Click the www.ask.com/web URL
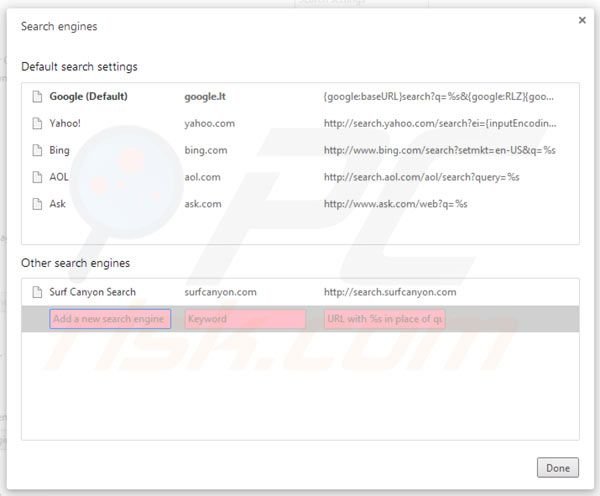This screenshot has height=496, width=600. 396,204
